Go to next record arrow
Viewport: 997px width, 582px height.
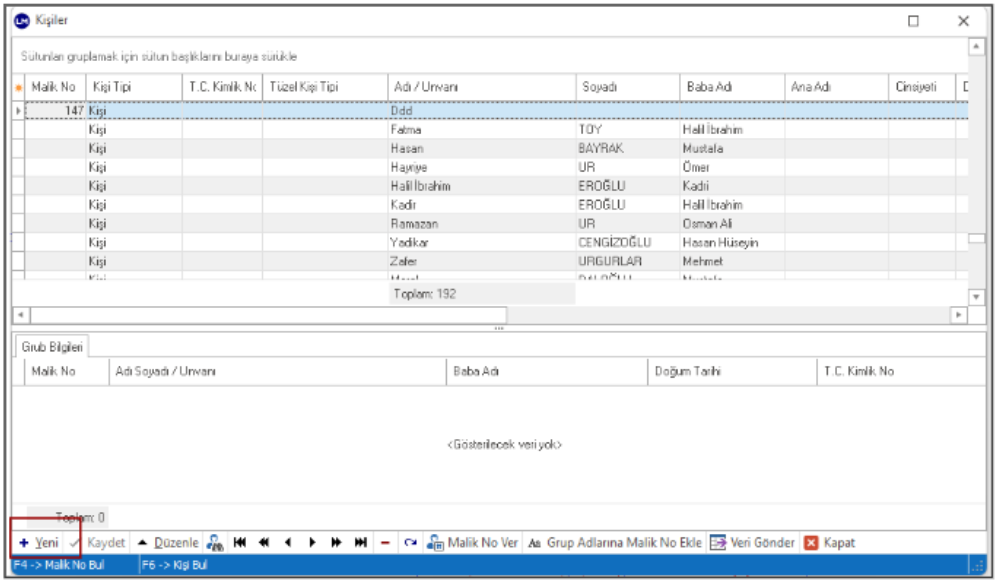pos(312,543)
